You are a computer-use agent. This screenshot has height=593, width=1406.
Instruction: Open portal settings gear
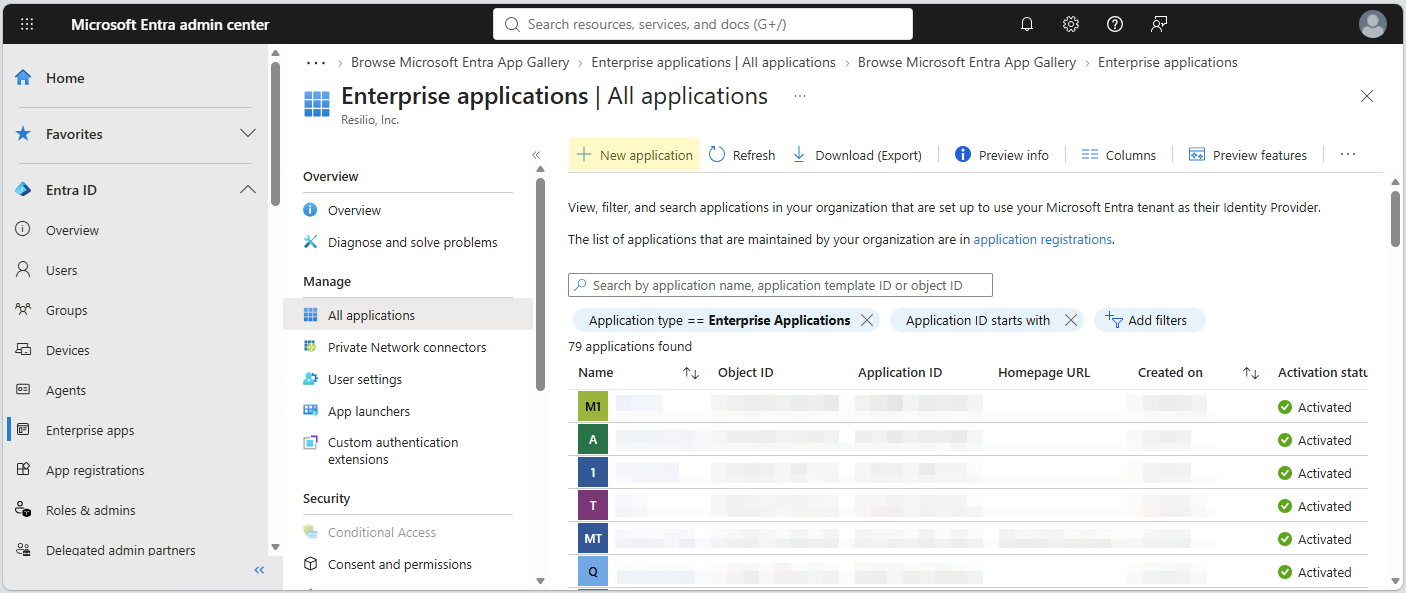[x=1071, y=24]
